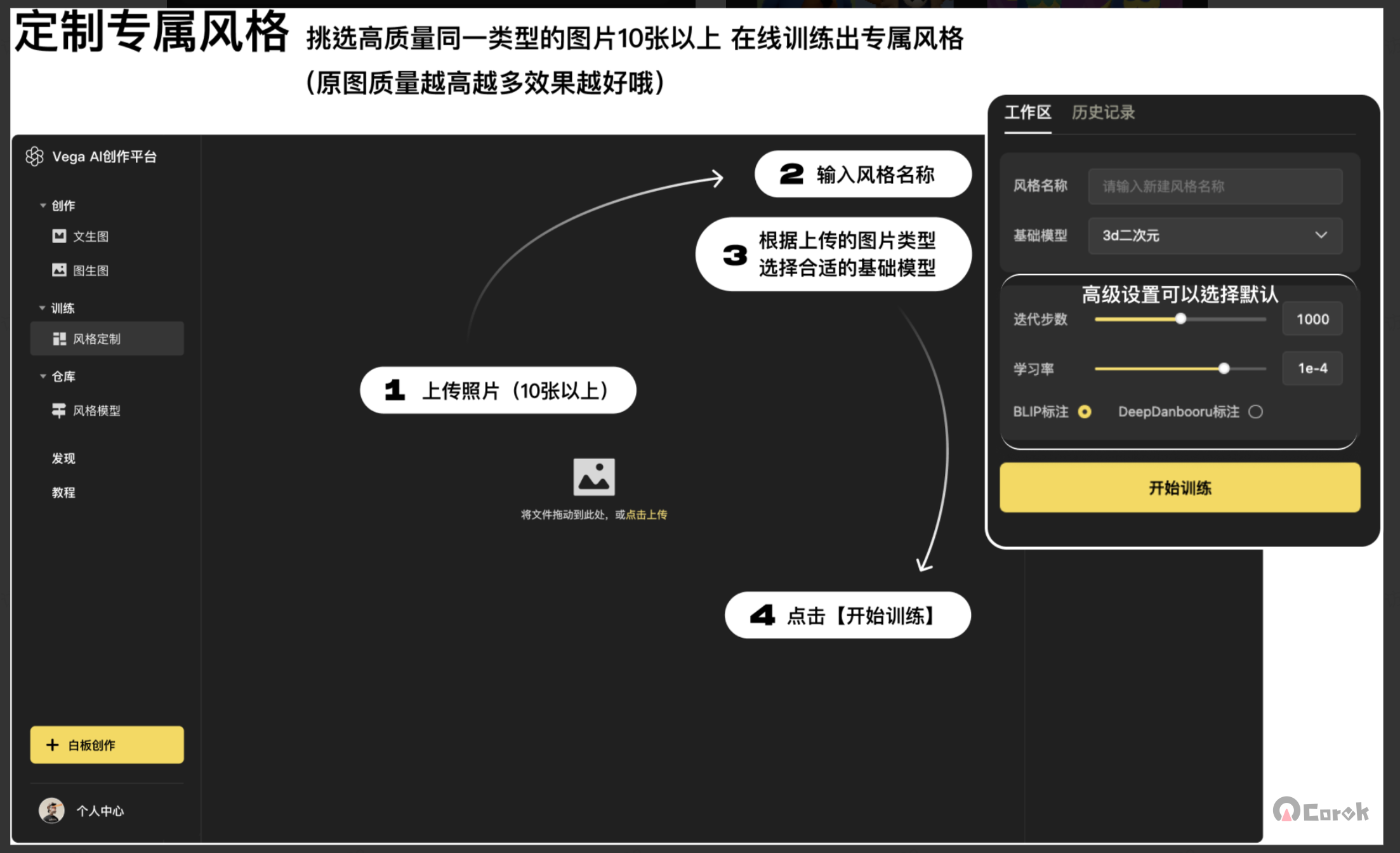Screen dimensions: 1400x853
Task: Collapse the 创作 sidebar section
Action: pyautogui.click(x=43, y=206)
